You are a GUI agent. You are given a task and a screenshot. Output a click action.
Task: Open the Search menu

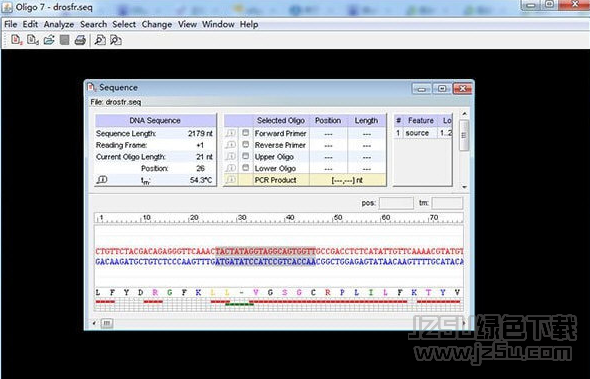tap(93, 24)
